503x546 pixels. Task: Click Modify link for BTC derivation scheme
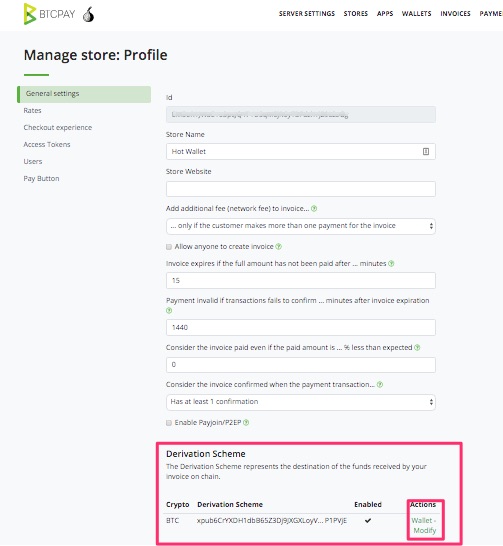(425, 530)
